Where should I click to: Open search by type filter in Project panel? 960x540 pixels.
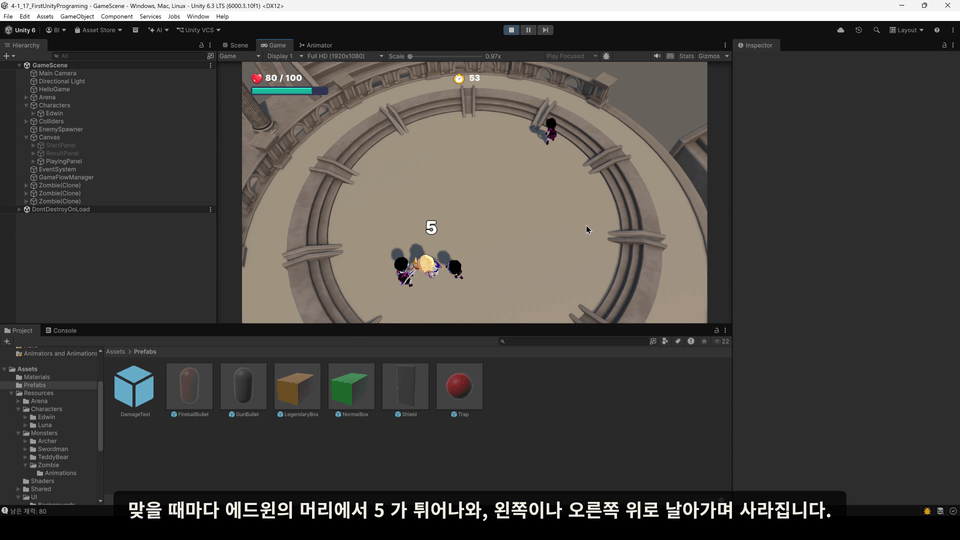pyautogui.click(x=665, y=342)
